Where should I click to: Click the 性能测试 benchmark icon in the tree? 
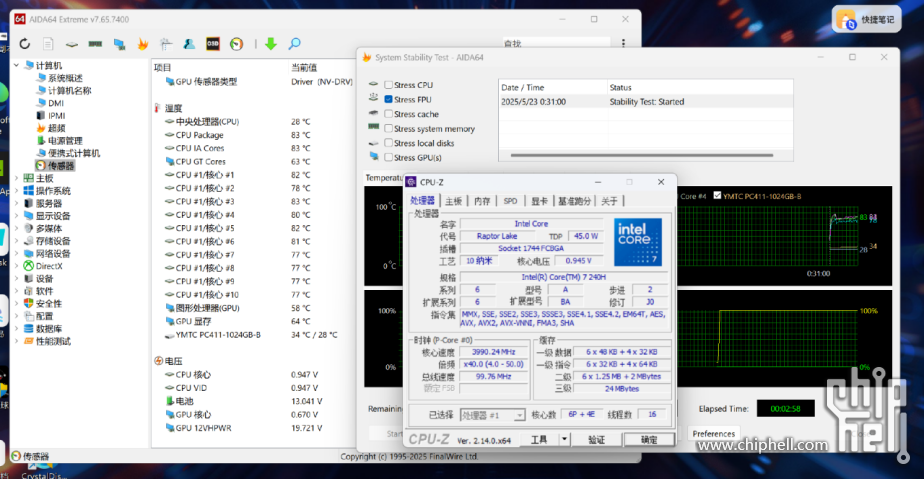click(x=28, y=341)
